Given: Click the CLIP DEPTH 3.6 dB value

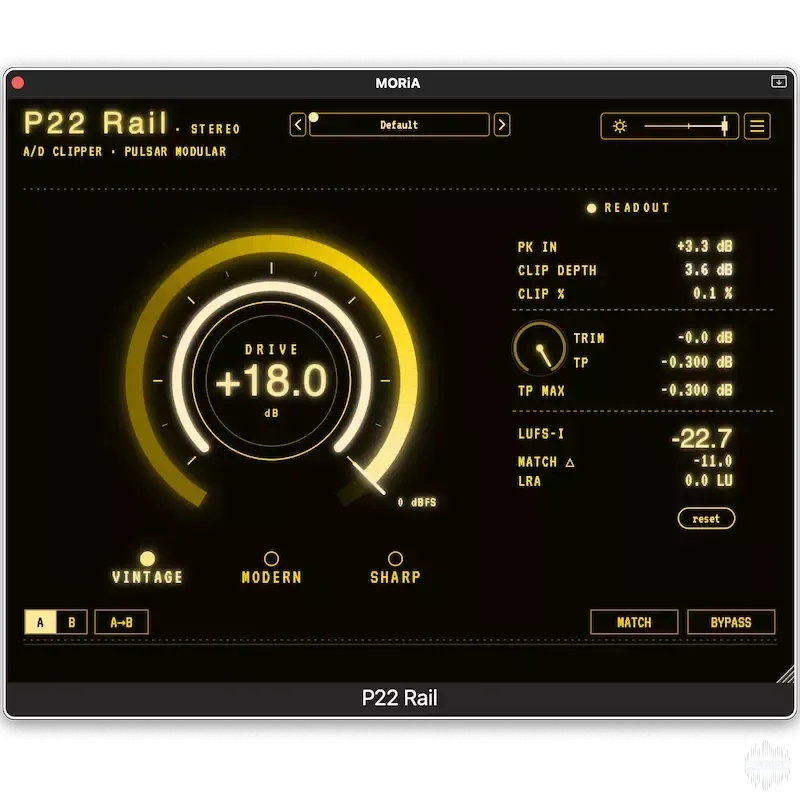Looking at the screenshot, I should click(709, 269).
